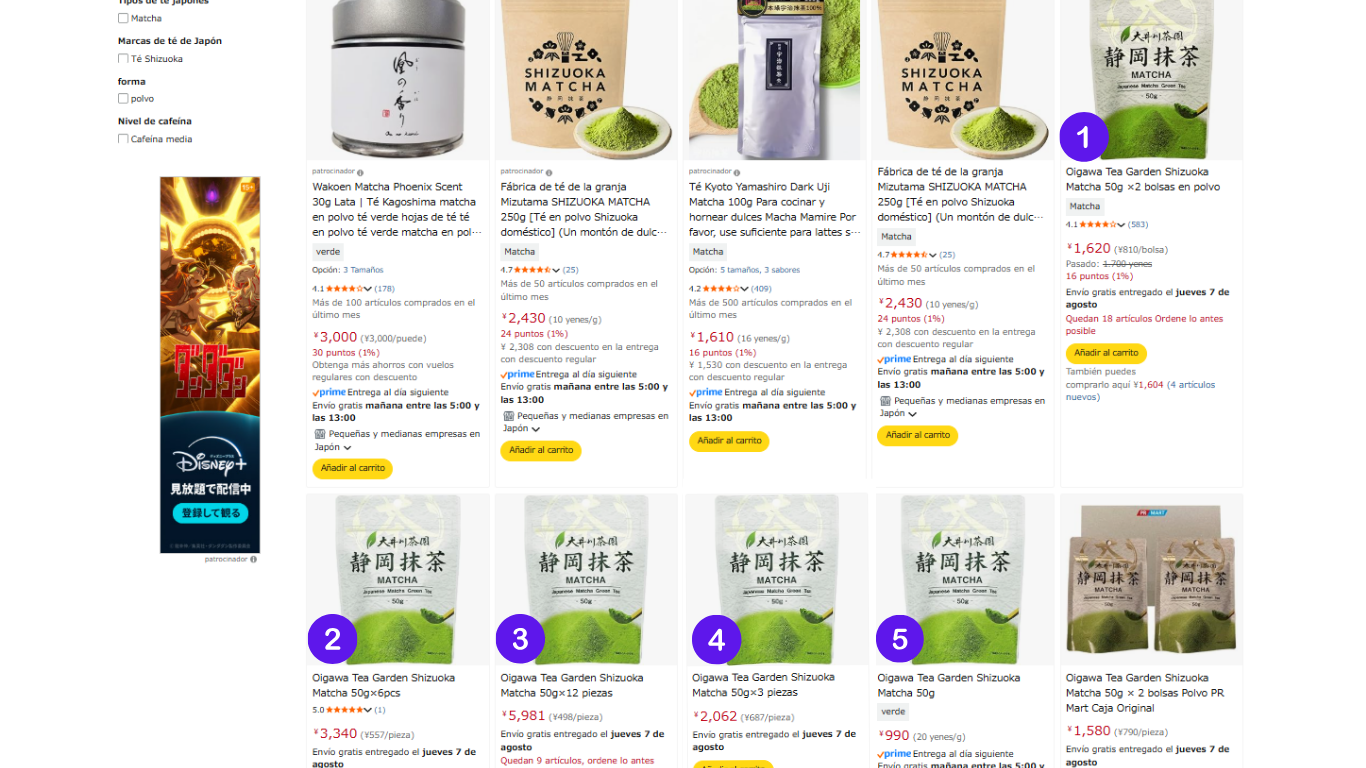1366x768 pixels.
Task: Click the purple number 3 marker
Action: [x=520, y=639]
